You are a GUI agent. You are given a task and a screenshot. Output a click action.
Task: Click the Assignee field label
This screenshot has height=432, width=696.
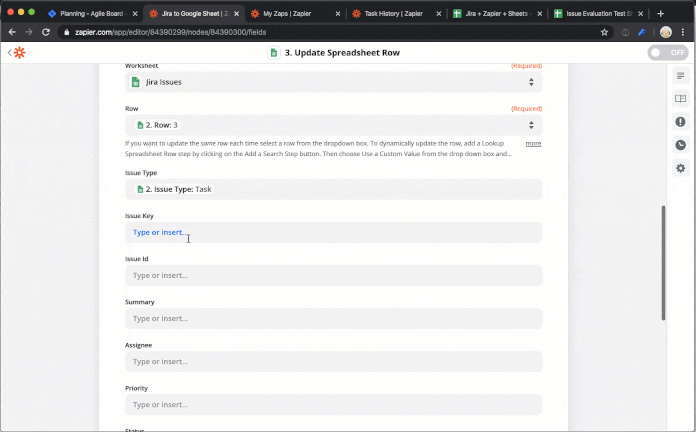coord(138,345)
